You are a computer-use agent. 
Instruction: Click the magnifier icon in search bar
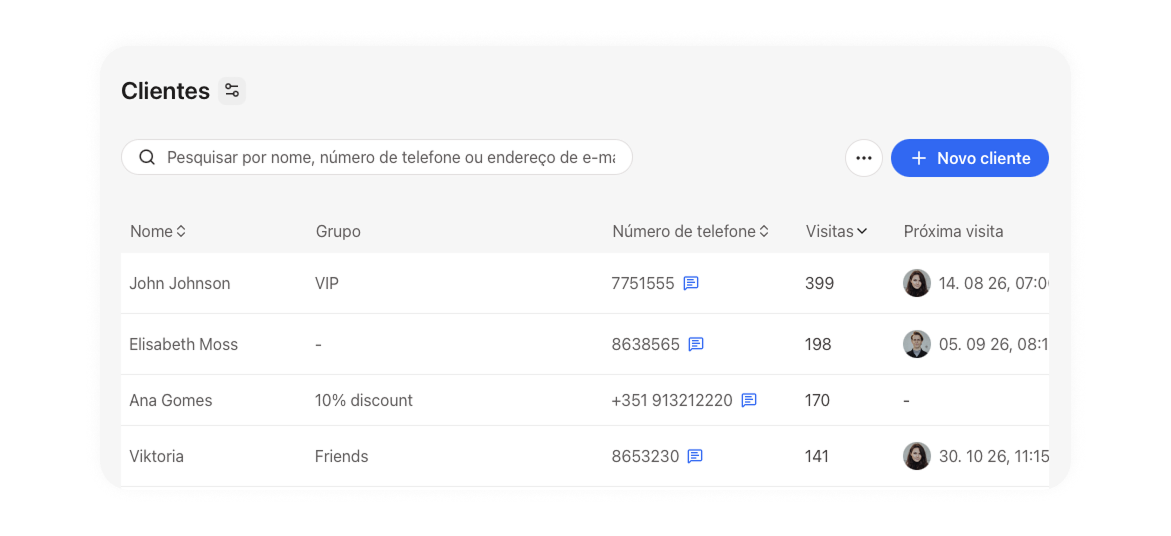point(147,158)
